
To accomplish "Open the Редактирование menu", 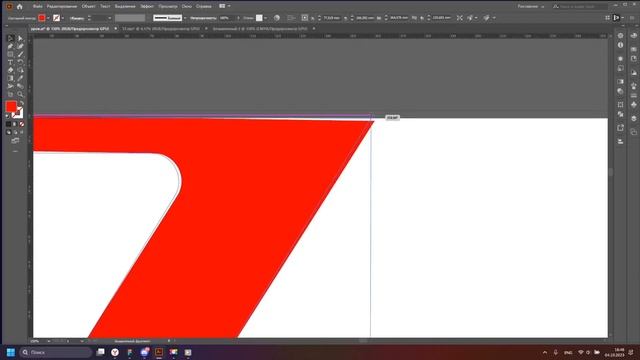I will [x=62, y=7].
